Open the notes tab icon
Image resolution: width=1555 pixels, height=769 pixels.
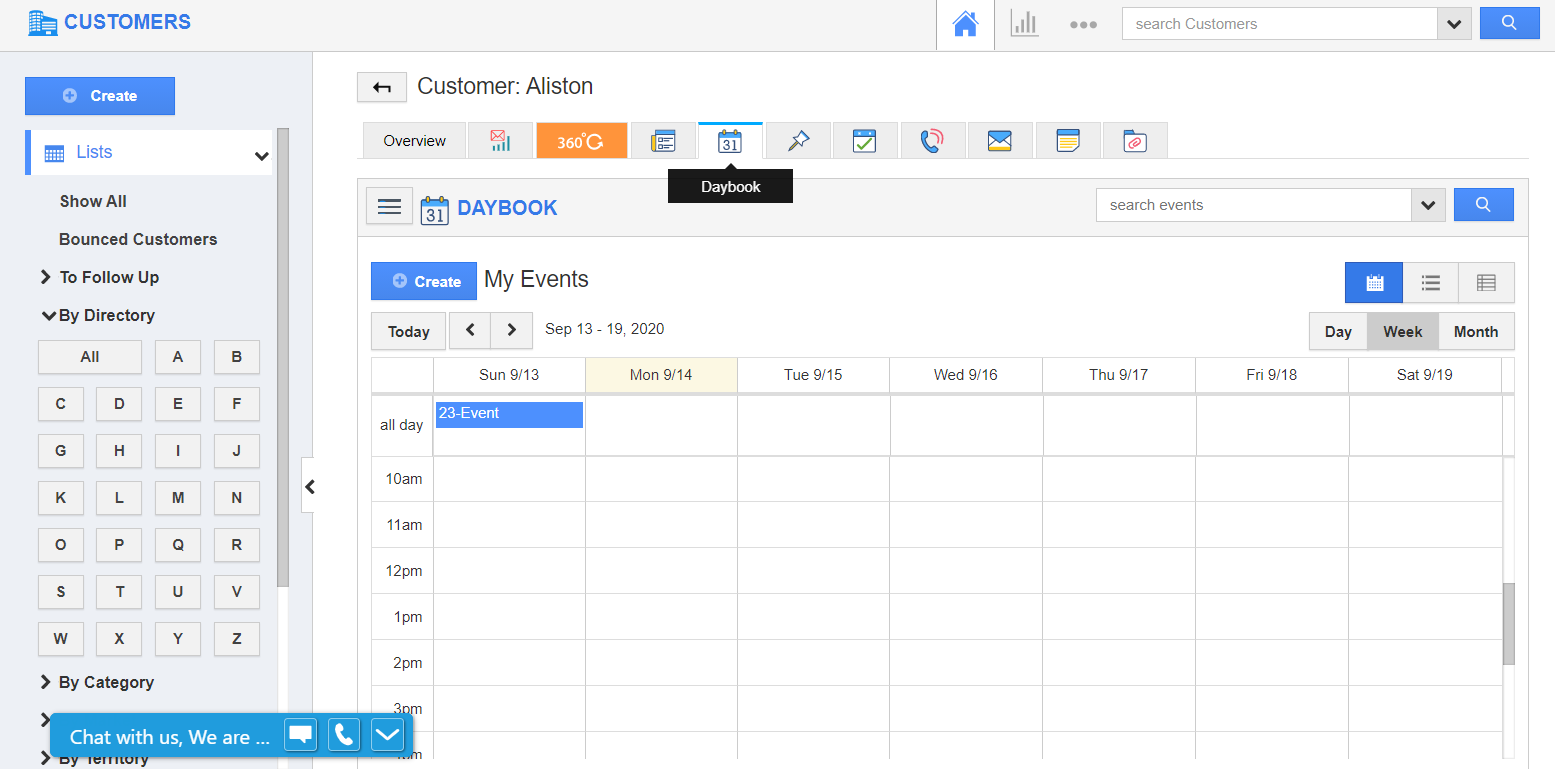pos(1068,141)
